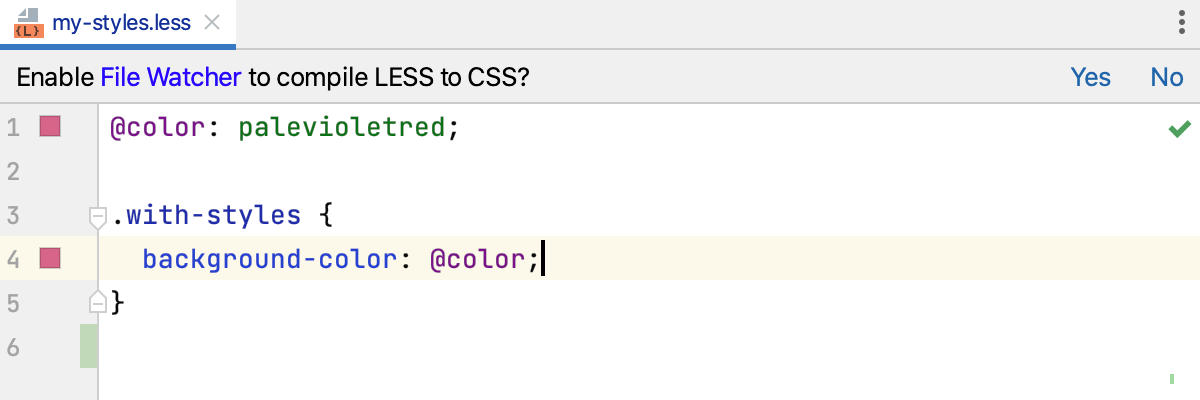This screenshot has height=400, width=1200.
Task: Click Yes to enable File Watcher
Action: click(1090, 77)
